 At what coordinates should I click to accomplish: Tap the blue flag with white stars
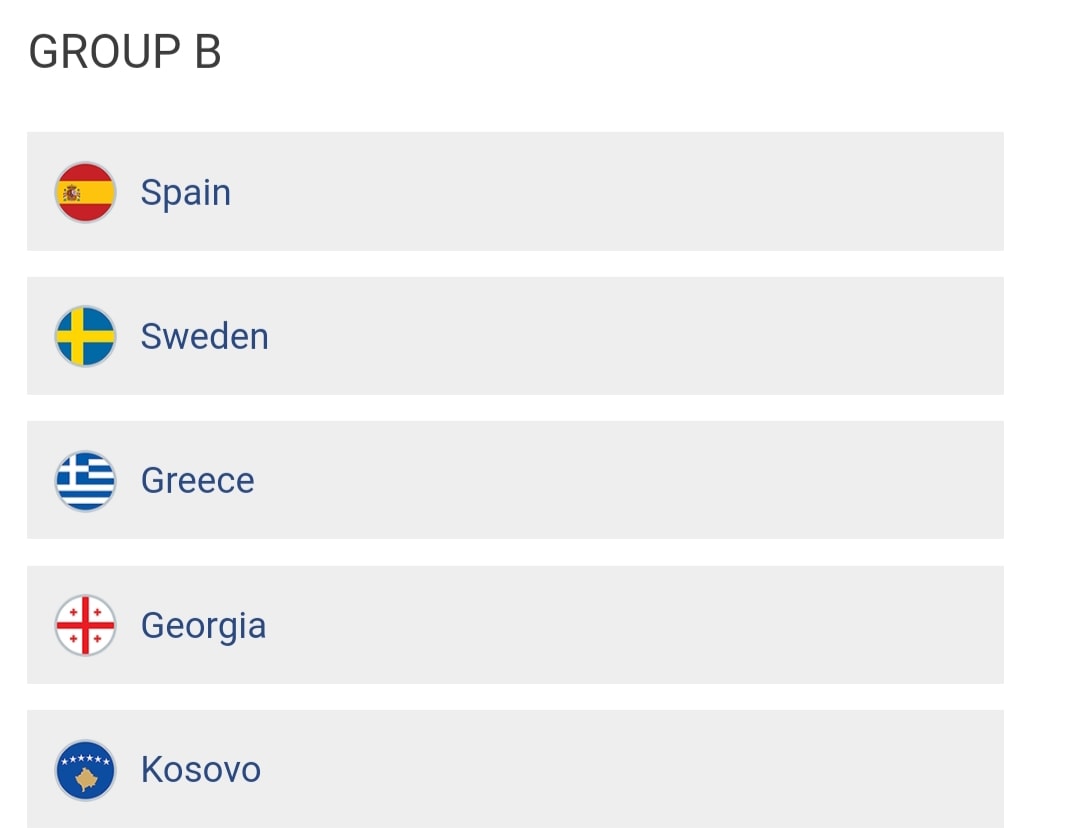tap(85, 770)
